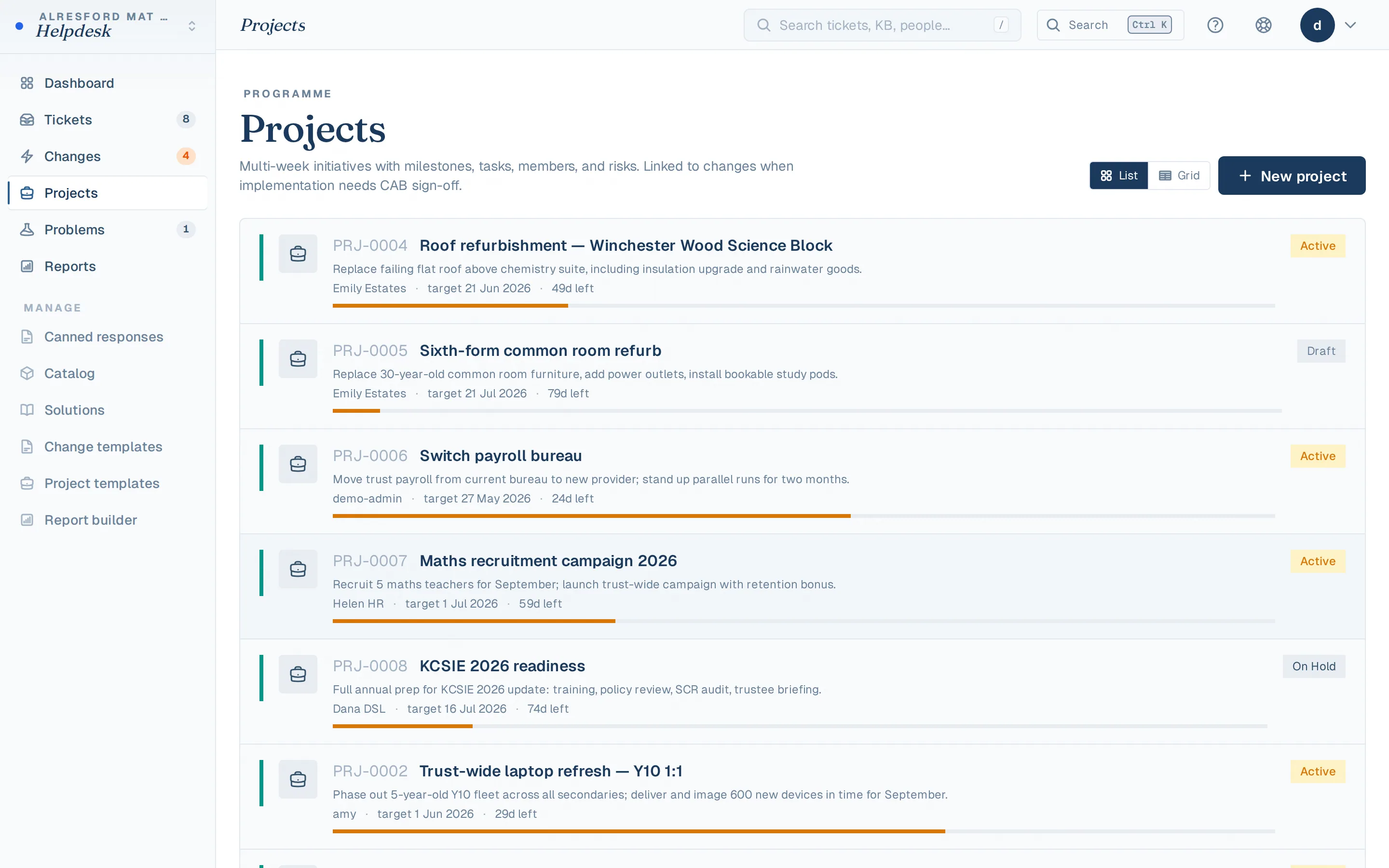Open KCSIE 2026 readiness project
Screen dimensions: 1389x868
(502, 666)
